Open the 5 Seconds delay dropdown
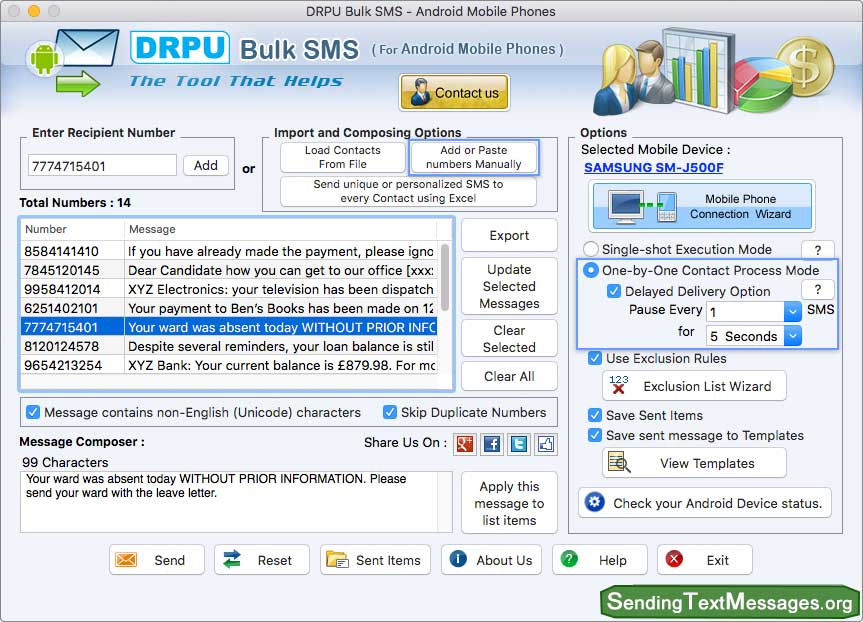This screenshot has width=863, height=622. (793, 335)
